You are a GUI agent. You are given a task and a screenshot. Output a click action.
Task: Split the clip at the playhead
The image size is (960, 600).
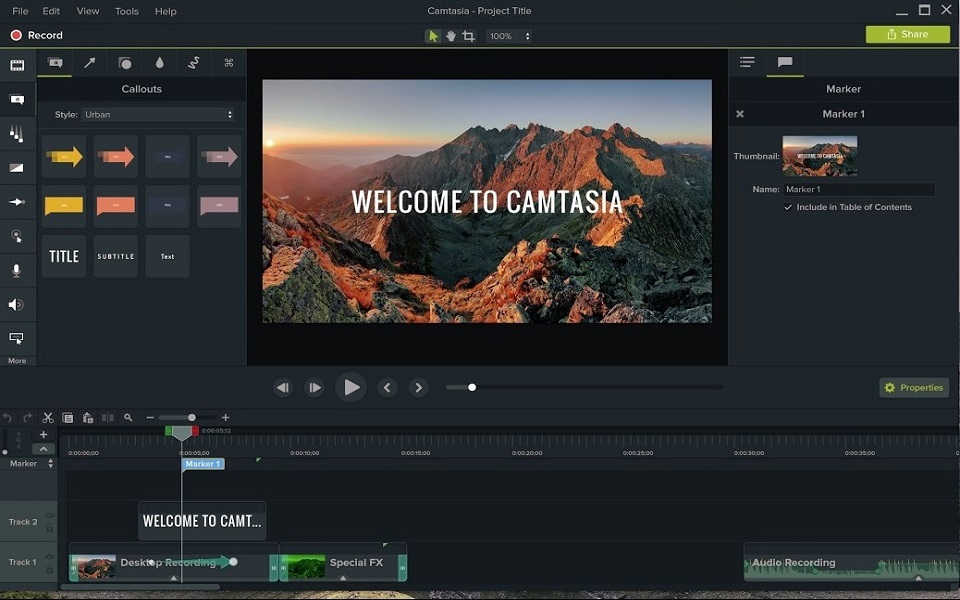pyautogui.click(x=108, y=418)
